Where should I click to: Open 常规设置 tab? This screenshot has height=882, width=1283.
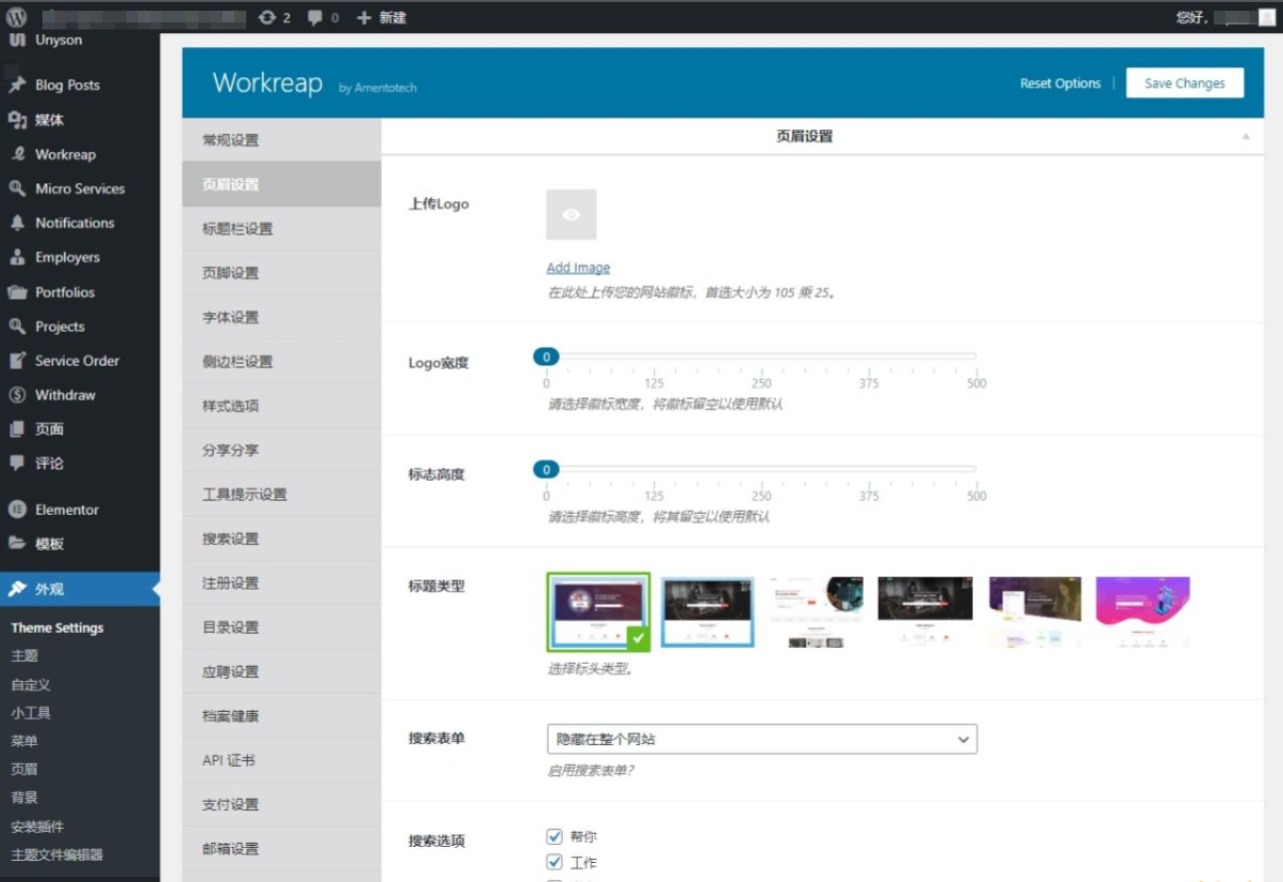click(281, 140)
